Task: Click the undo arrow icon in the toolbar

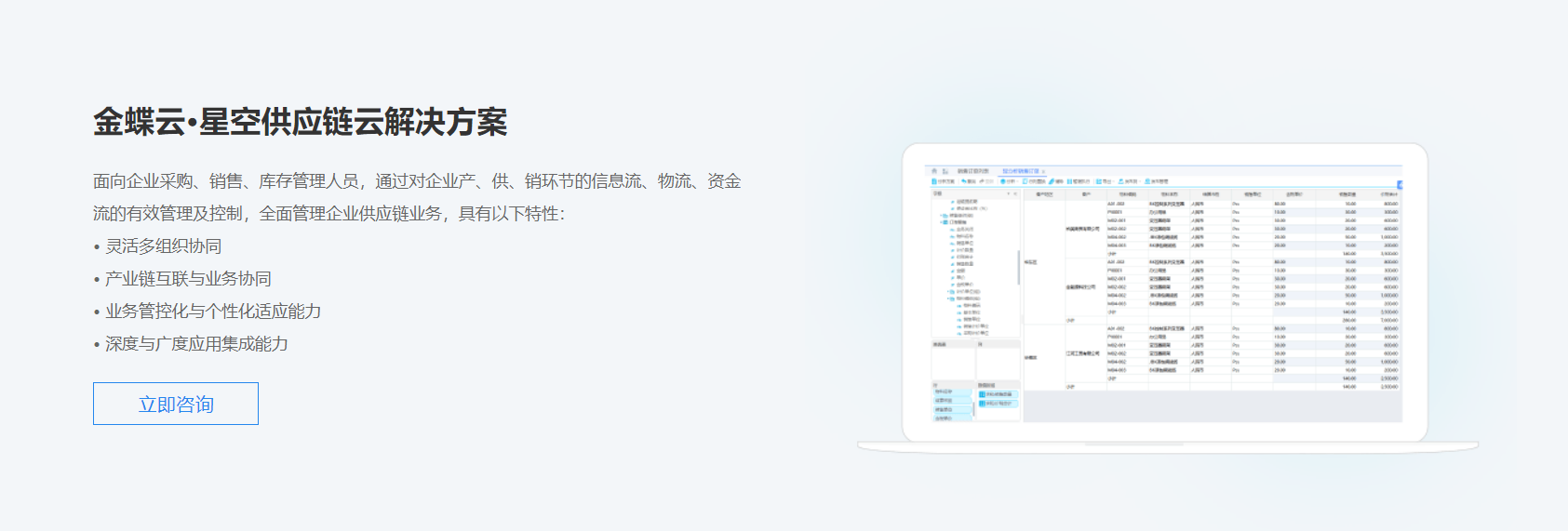Action: [x=964, y=181]
